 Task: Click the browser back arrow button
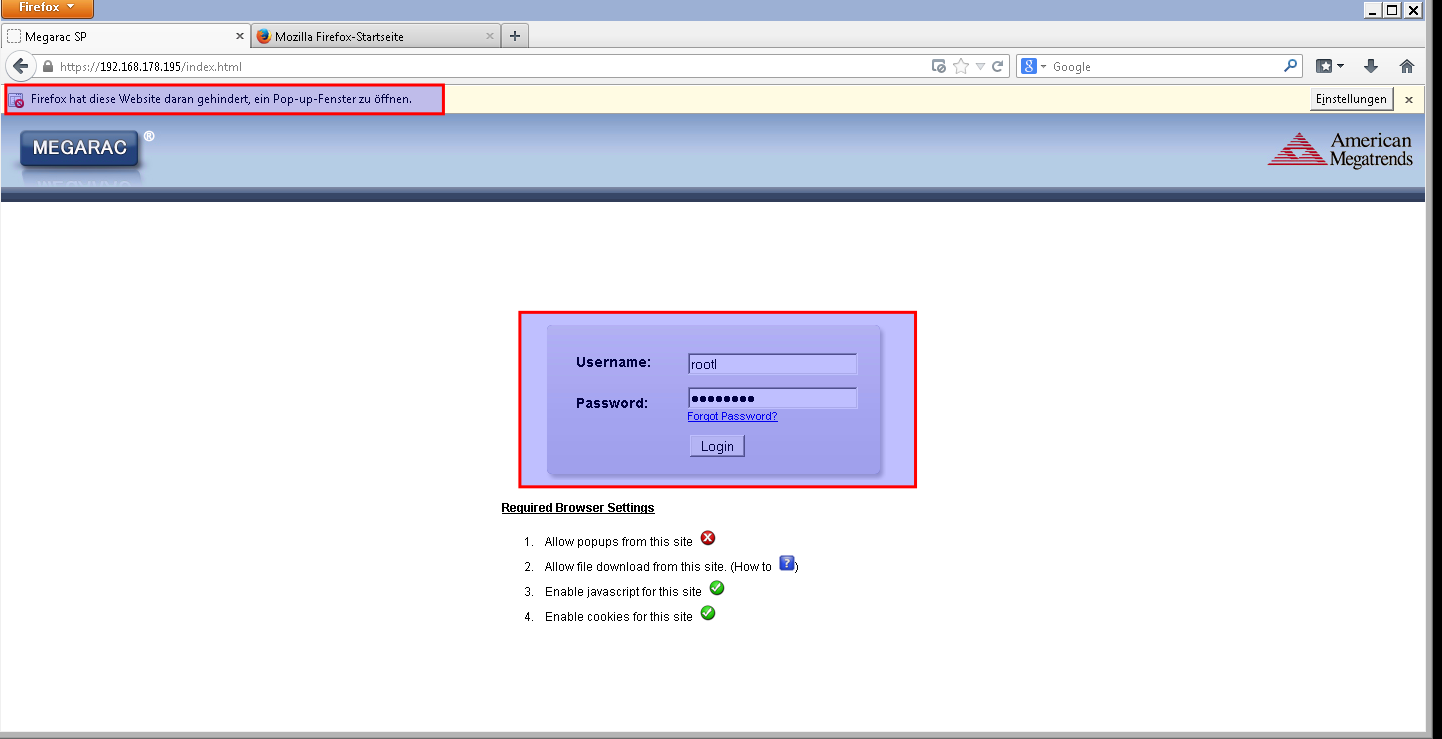[21, 66]
